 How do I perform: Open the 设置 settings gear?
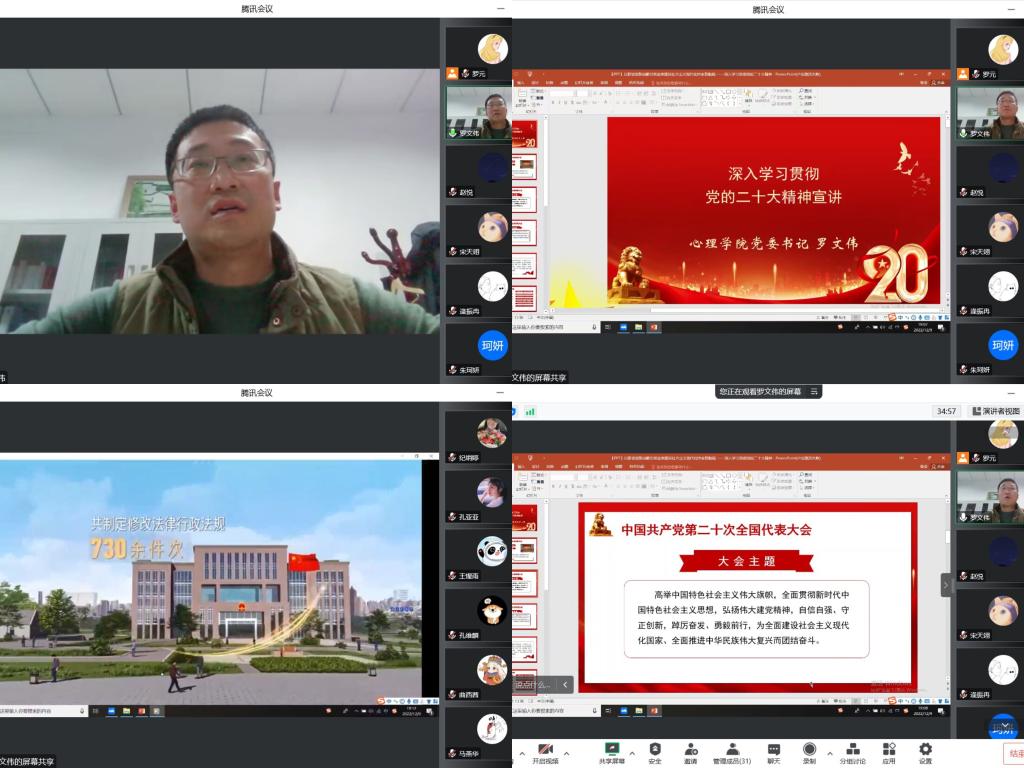coord(925,749)
